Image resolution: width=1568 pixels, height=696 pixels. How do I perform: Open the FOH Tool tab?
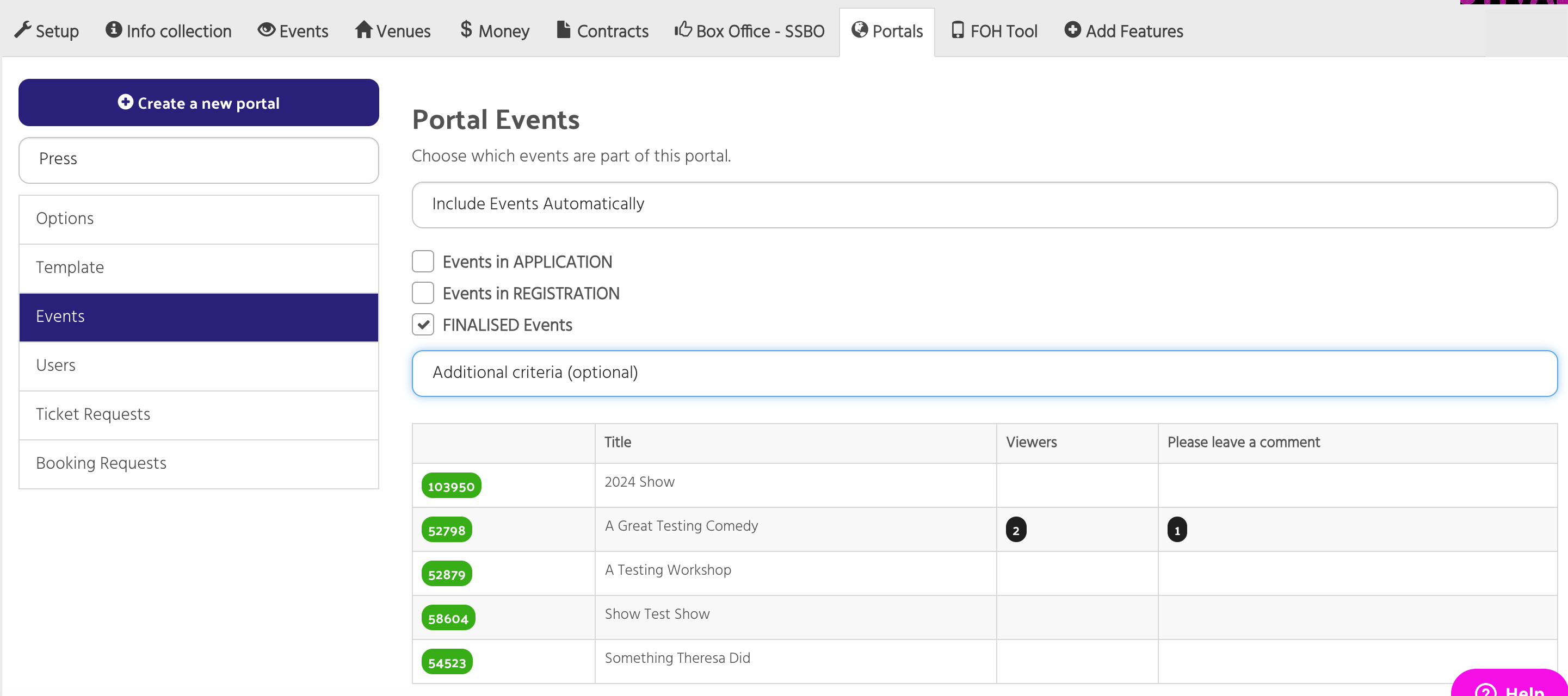(x=995, y=30)
